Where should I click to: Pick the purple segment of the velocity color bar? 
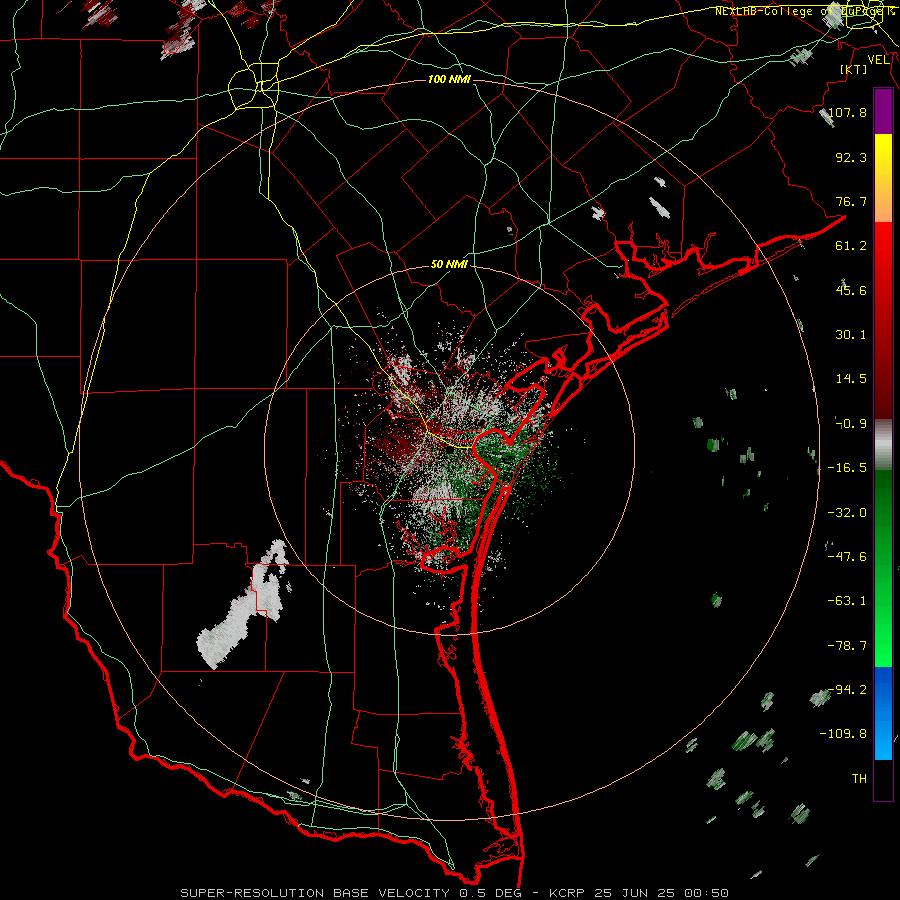(883, 111)
